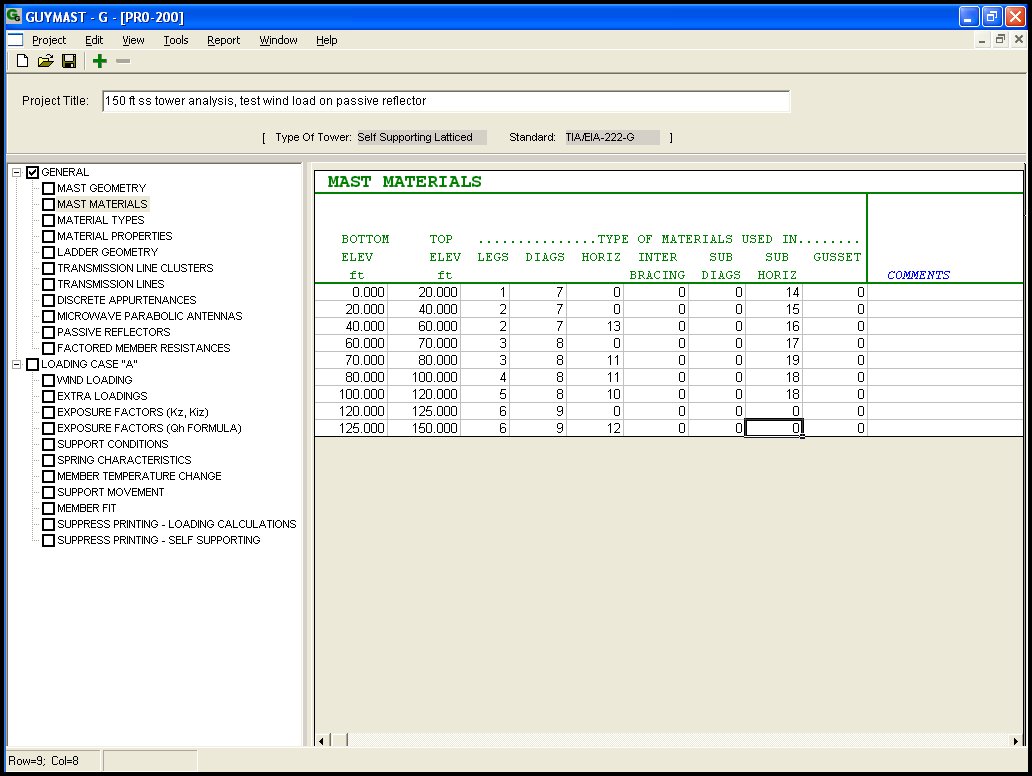Toggle the GENERAL checkbox
The width and height of the screenshot is (1032, 776).
click(32, 172)
